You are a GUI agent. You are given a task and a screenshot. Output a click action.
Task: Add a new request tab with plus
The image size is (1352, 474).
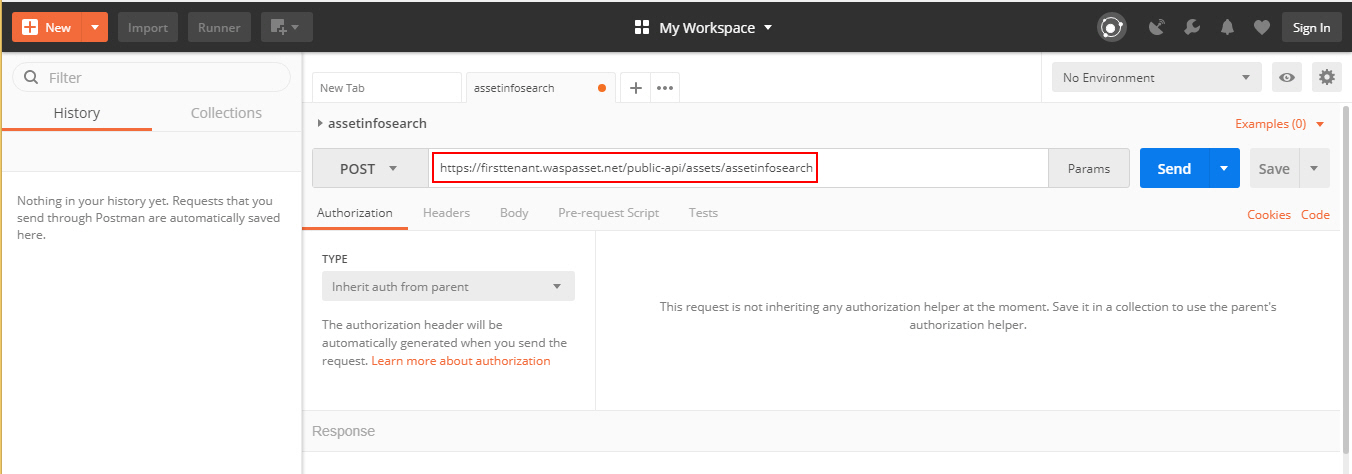coord(635,88)
